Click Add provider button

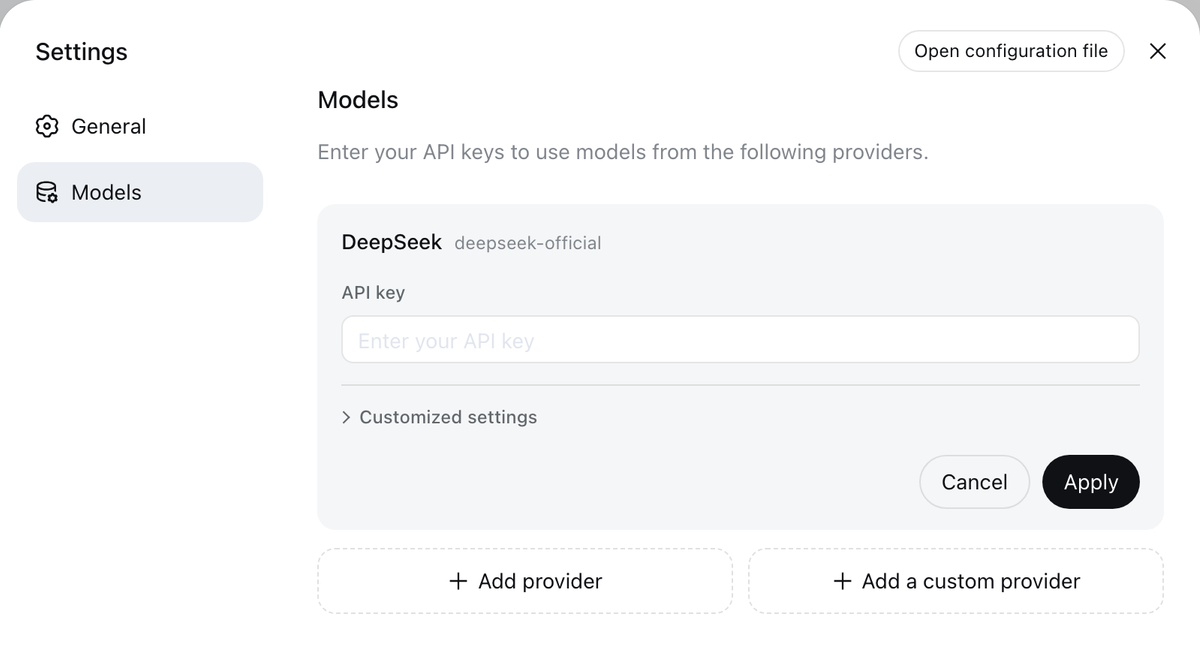click(525, 581)
